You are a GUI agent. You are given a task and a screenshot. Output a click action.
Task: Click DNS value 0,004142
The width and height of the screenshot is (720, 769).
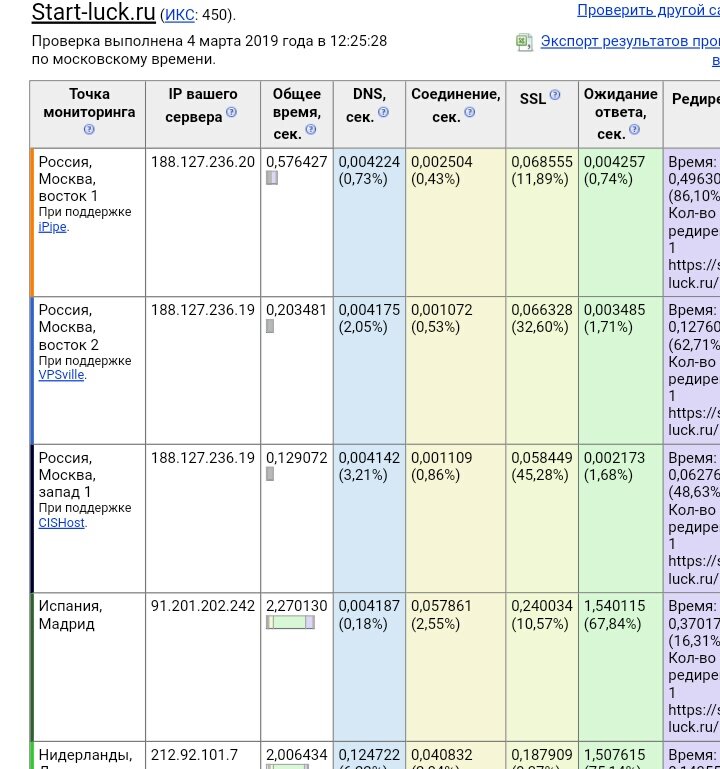tap(369, 458)
